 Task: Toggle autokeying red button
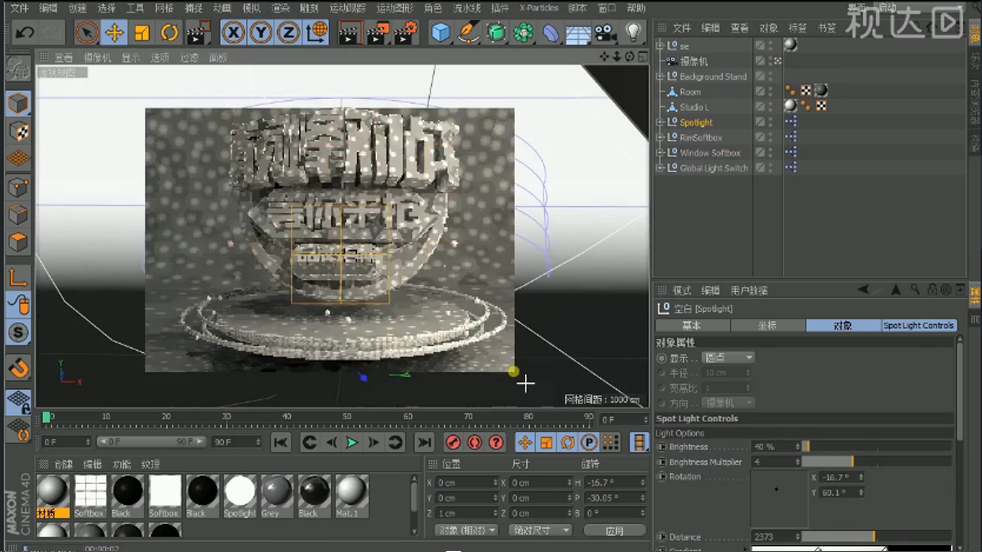[474, 442]
